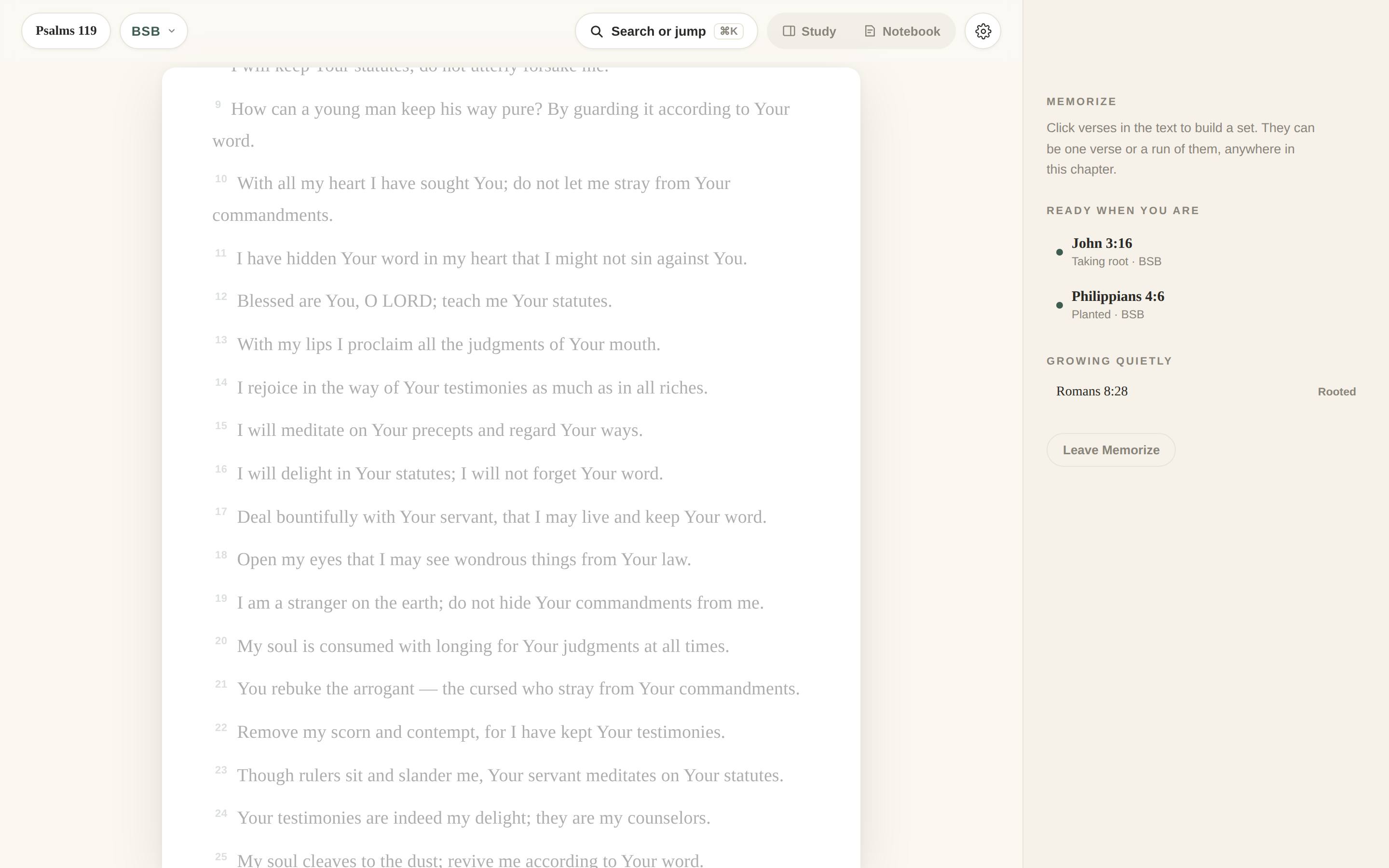1389x868 pixels.
Task: Click the Rooted status label
Action: coord(1336,392)
